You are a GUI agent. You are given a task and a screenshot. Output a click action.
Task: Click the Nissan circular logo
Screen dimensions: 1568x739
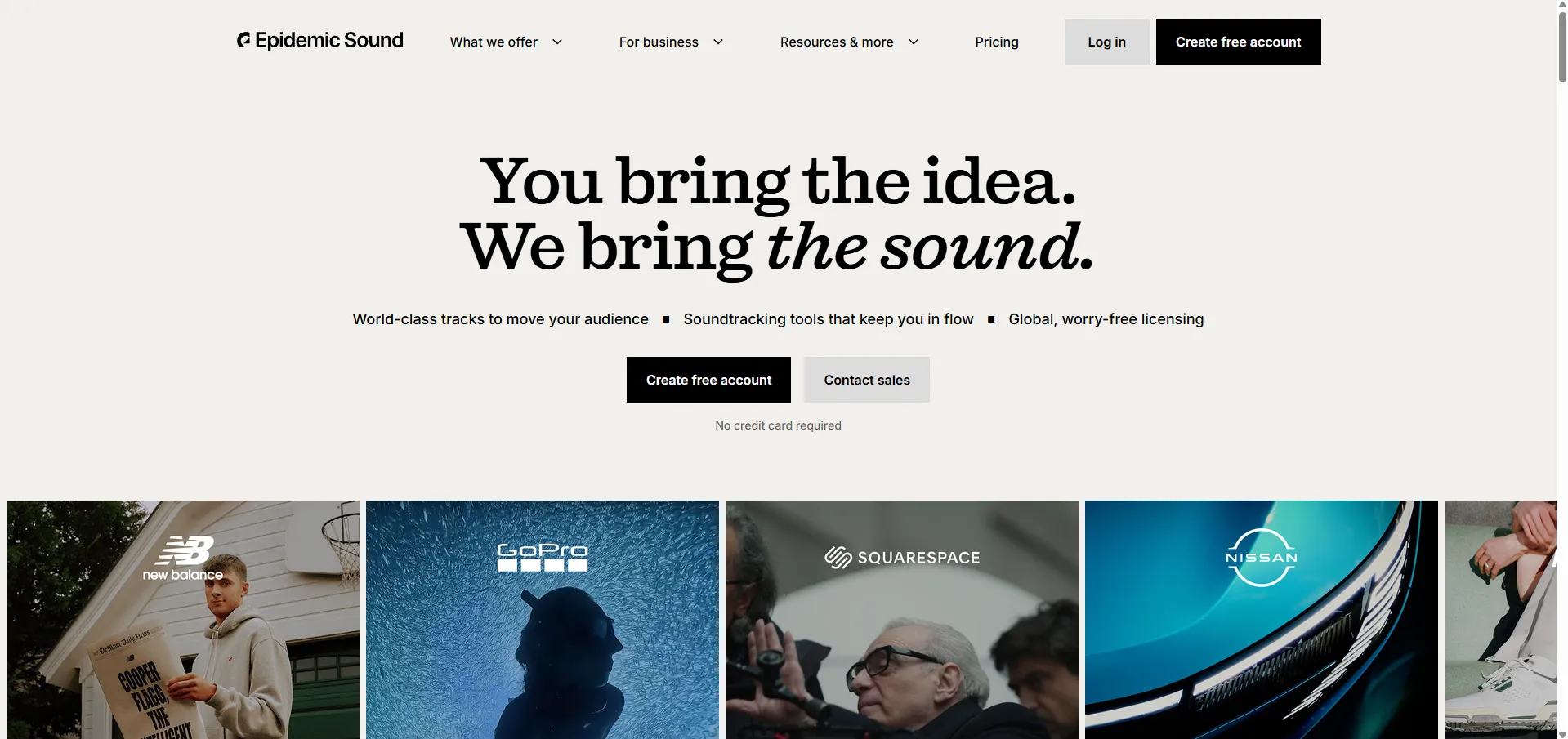(x=1262, y=558)
